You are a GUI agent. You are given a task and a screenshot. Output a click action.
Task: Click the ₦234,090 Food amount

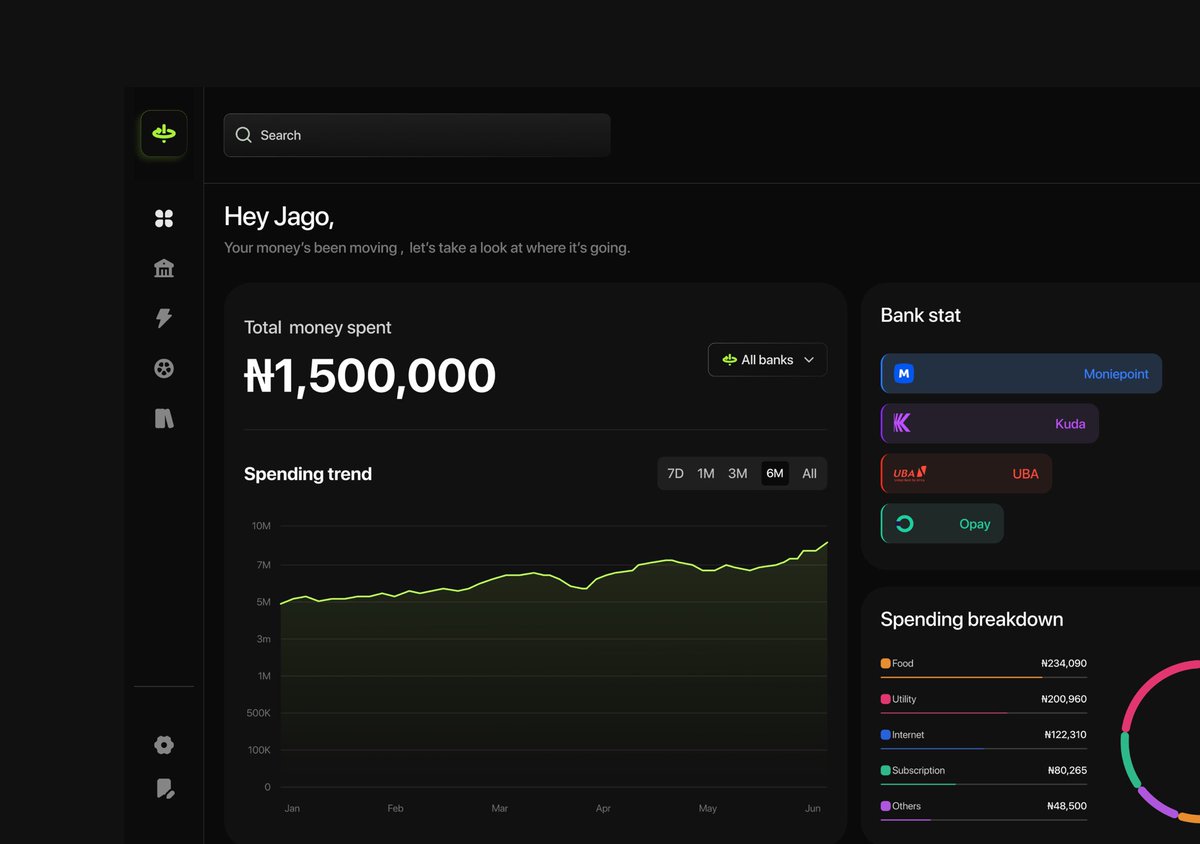(1064, 663)
